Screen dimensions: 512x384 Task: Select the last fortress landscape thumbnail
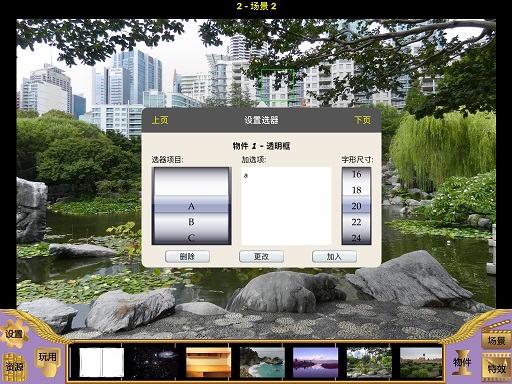pos(421,362)
